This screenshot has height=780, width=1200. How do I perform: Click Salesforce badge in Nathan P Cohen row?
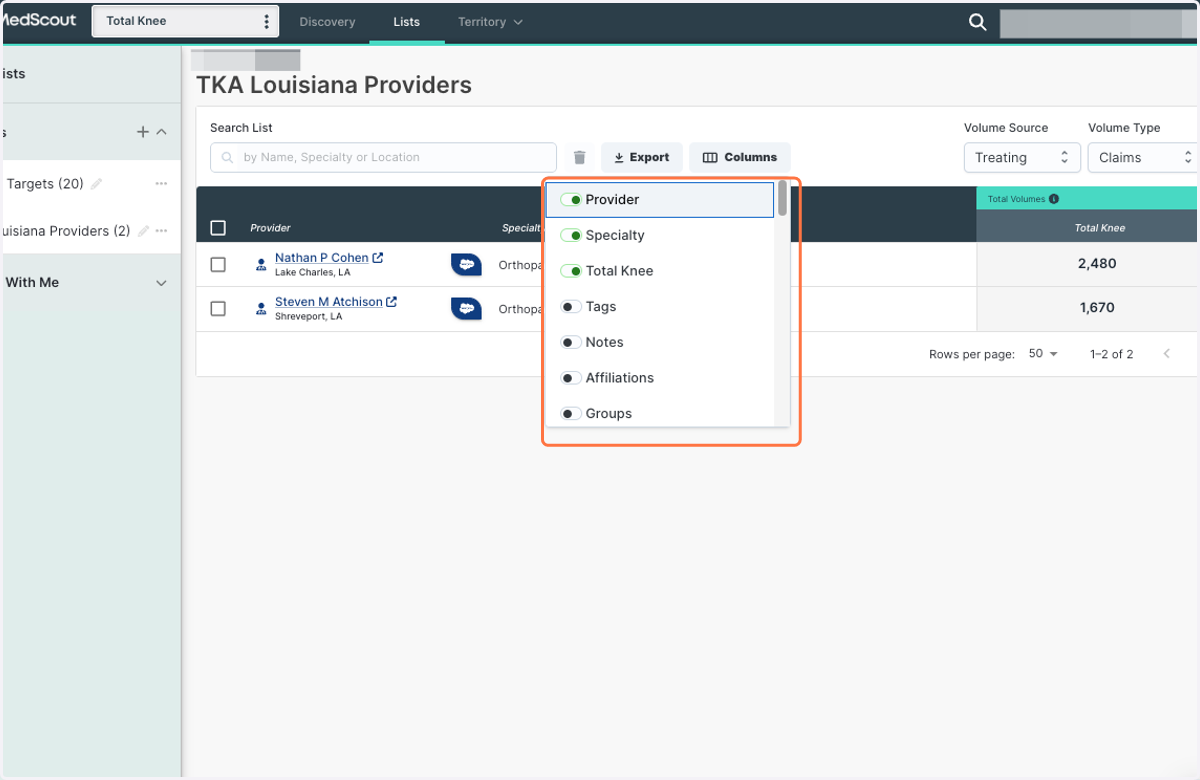coord(466,265)
